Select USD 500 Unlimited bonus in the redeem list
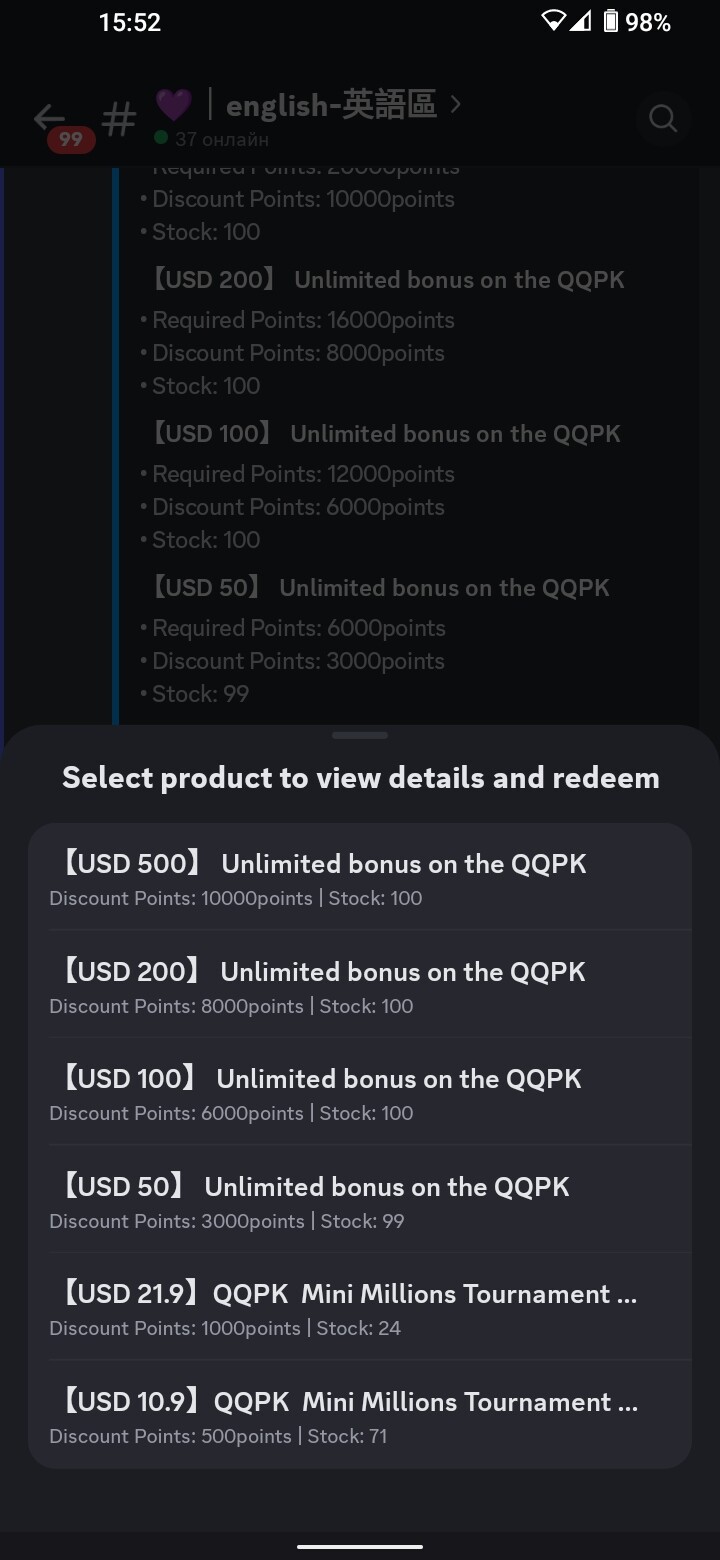720x1560 pixels. [x=360, y=877]
